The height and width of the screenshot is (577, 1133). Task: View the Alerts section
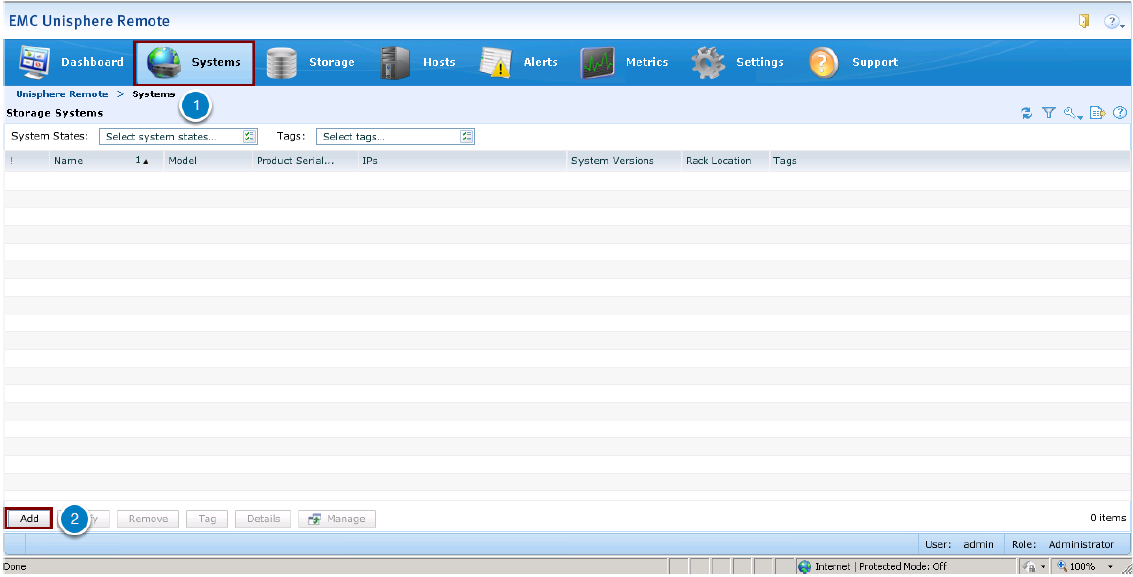click(519, 63)
